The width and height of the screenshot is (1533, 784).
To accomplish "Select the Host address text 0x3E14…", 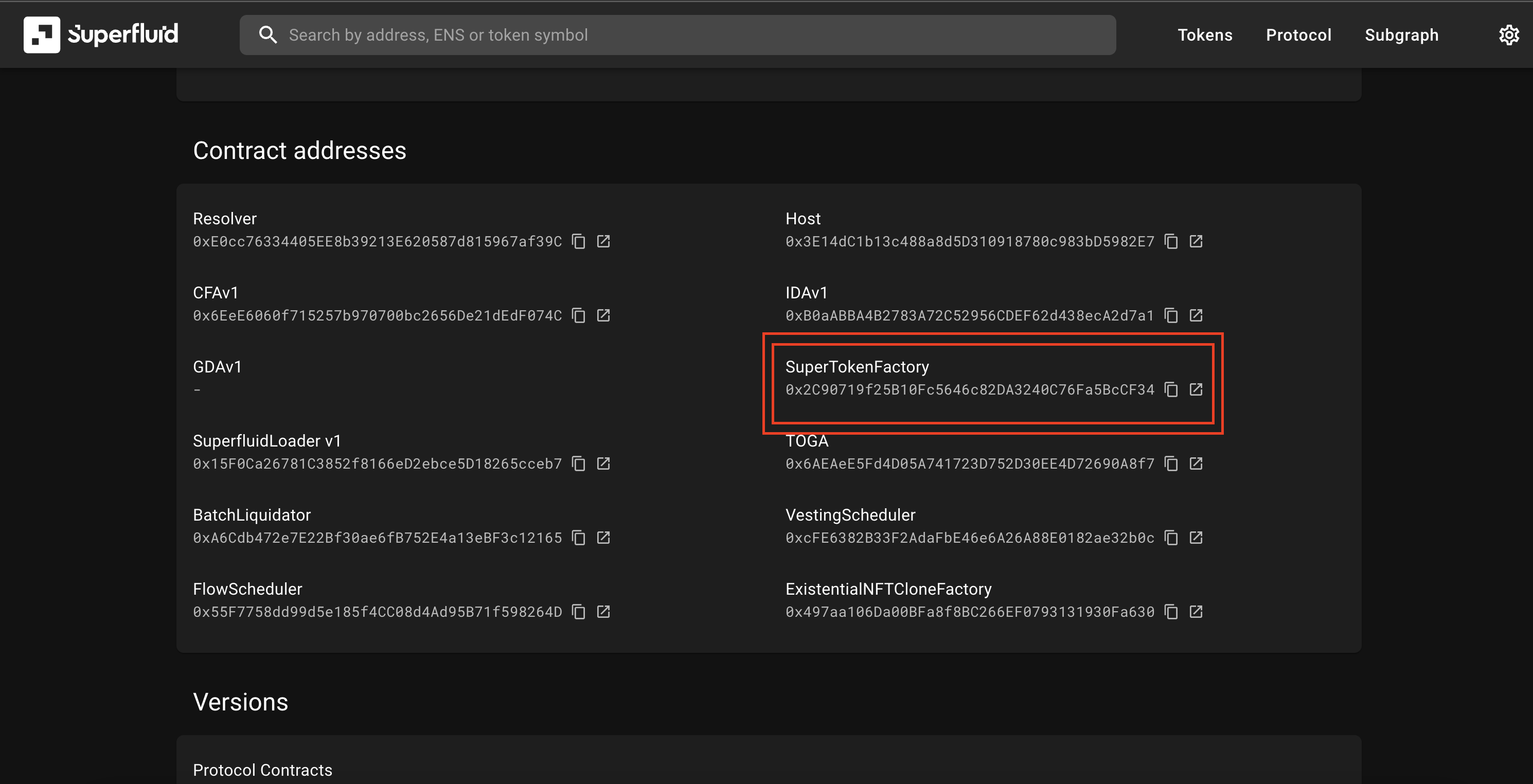I will [970, 241].
